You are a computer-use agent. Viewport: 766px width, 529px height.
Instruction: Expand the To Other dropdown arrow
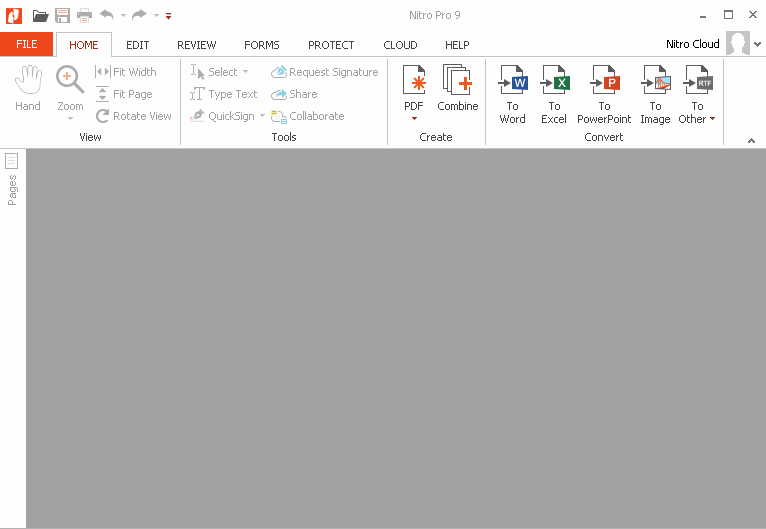coord(712,119)
